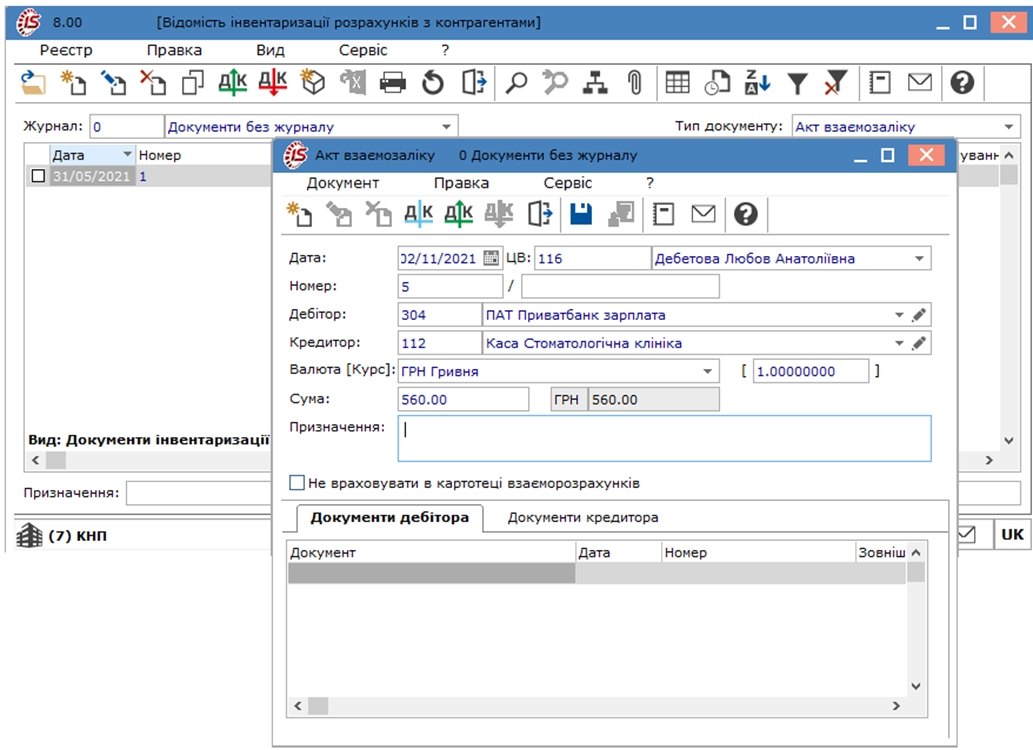This screenshot has height=750, width=1033.
Task: Edit the Дебітор using the pencil button
Action: coord(919,315)
